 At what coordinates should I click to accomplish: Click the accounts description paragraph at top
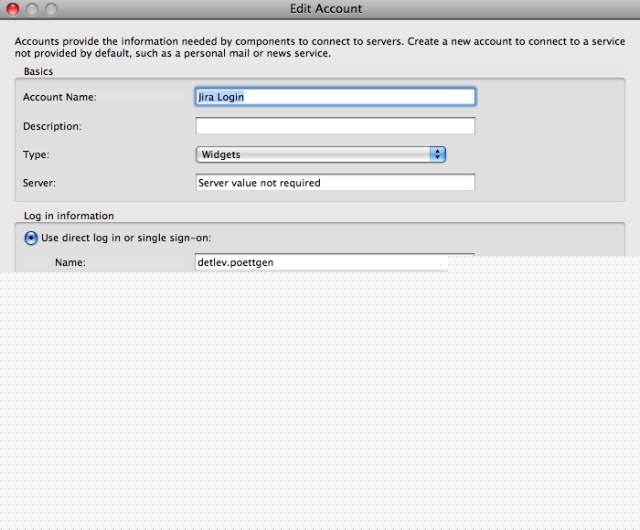tap(320, 46)
